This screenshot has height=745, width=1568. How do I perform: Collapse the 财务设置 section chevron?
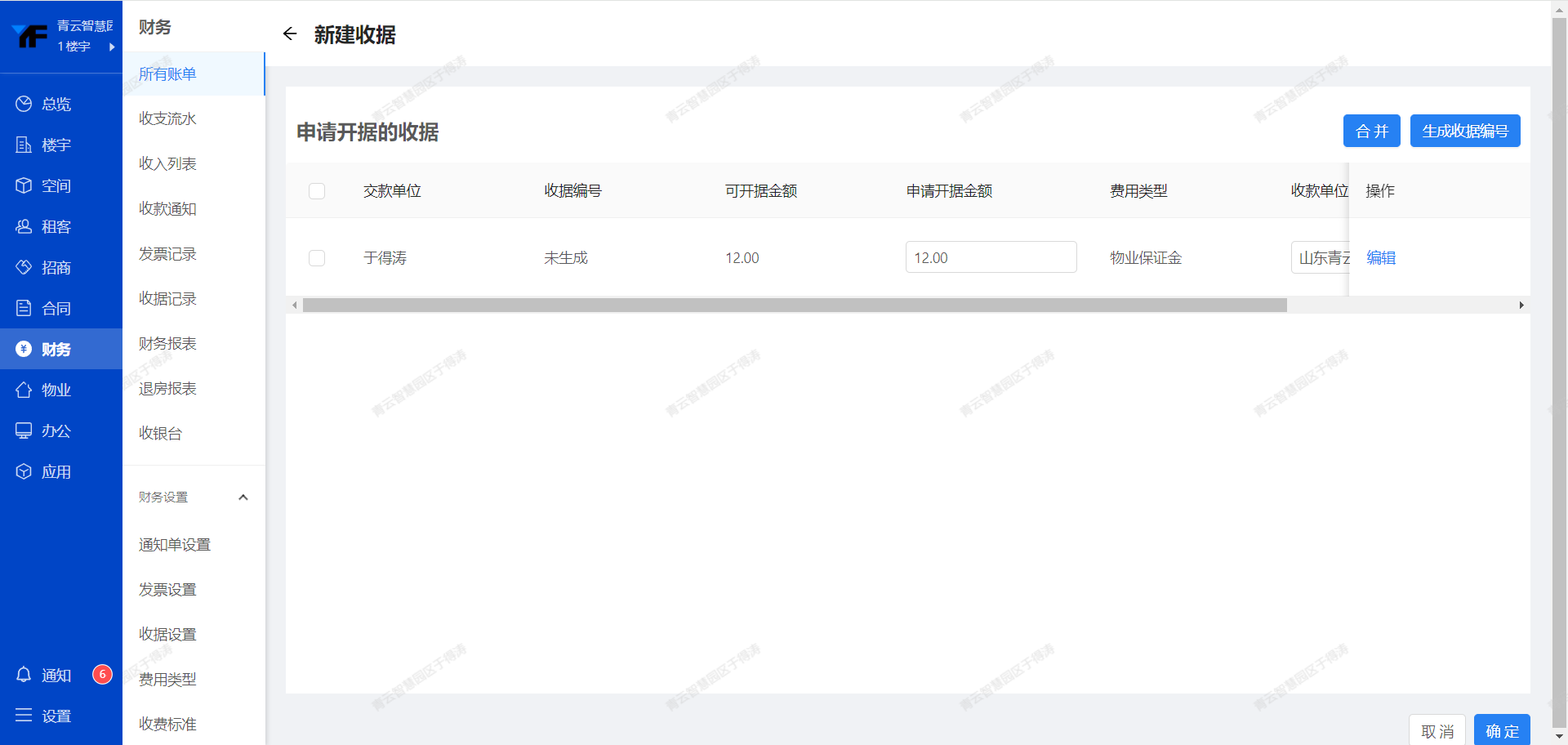point(243,497)
